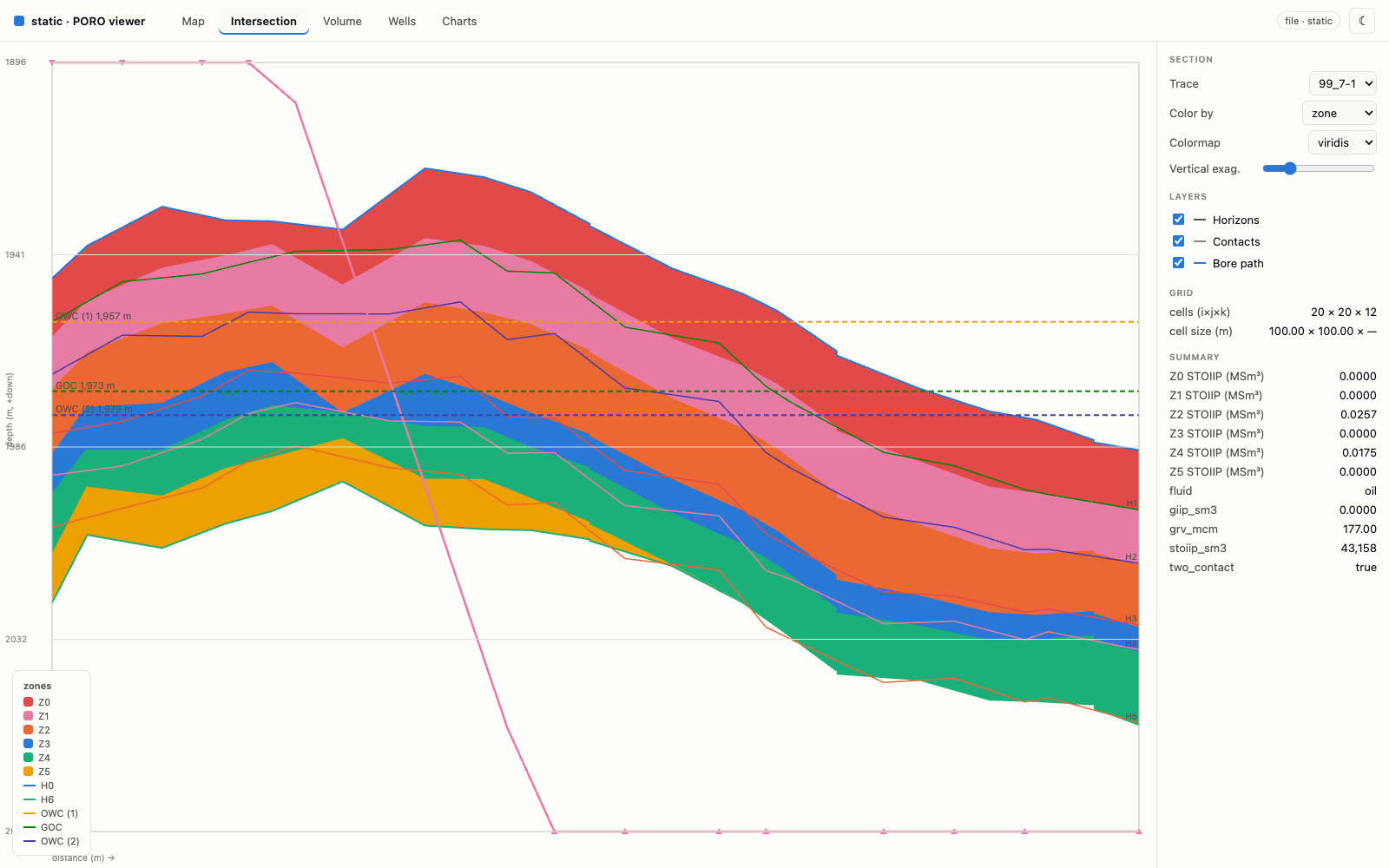Click the LAYERS section heading
The height and width of the screenshot is (868, 1389).
[x=1188, y=196]
